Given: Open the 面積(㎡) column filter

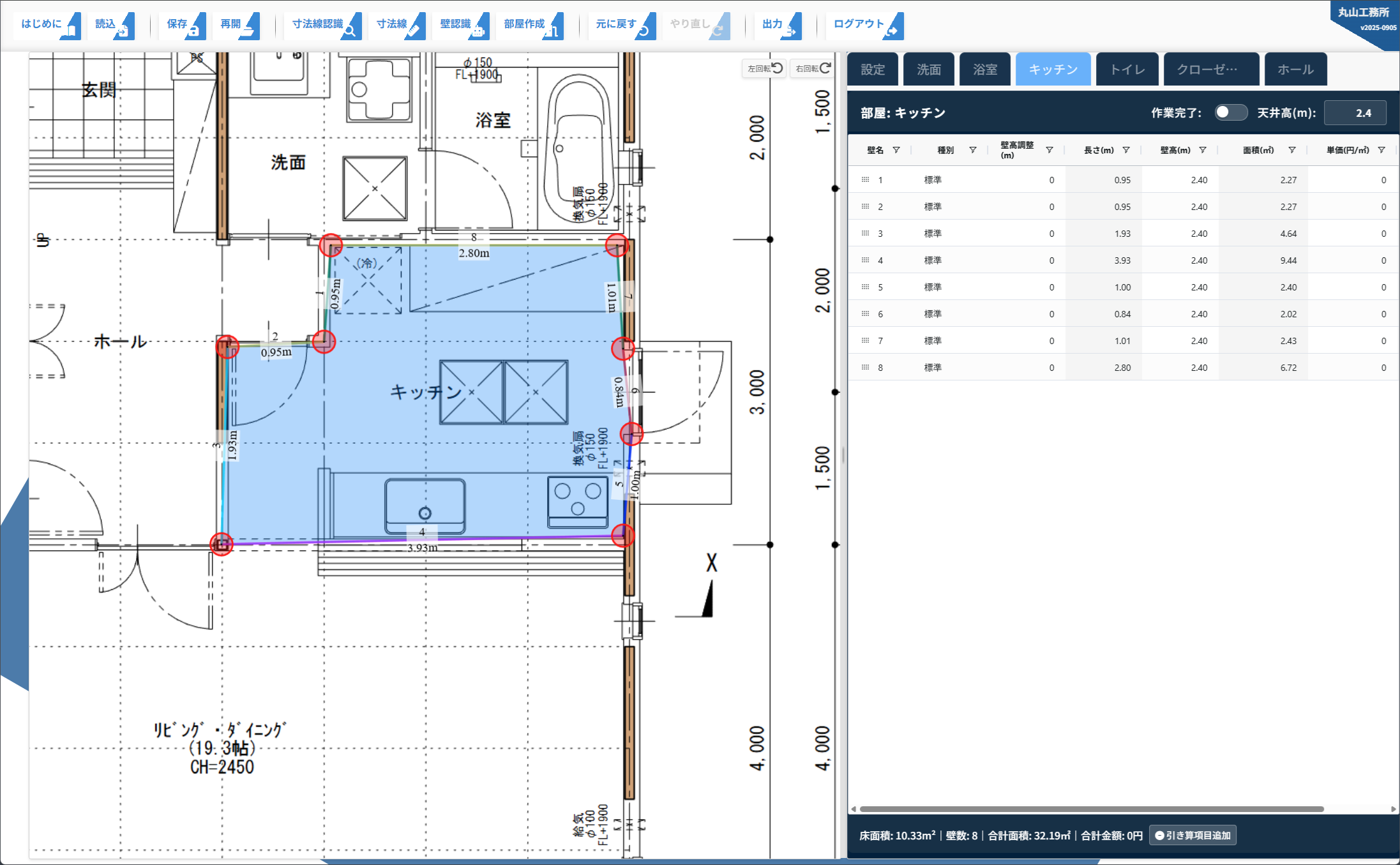Looking at the screenshot, I should [x=1292, y=150].
